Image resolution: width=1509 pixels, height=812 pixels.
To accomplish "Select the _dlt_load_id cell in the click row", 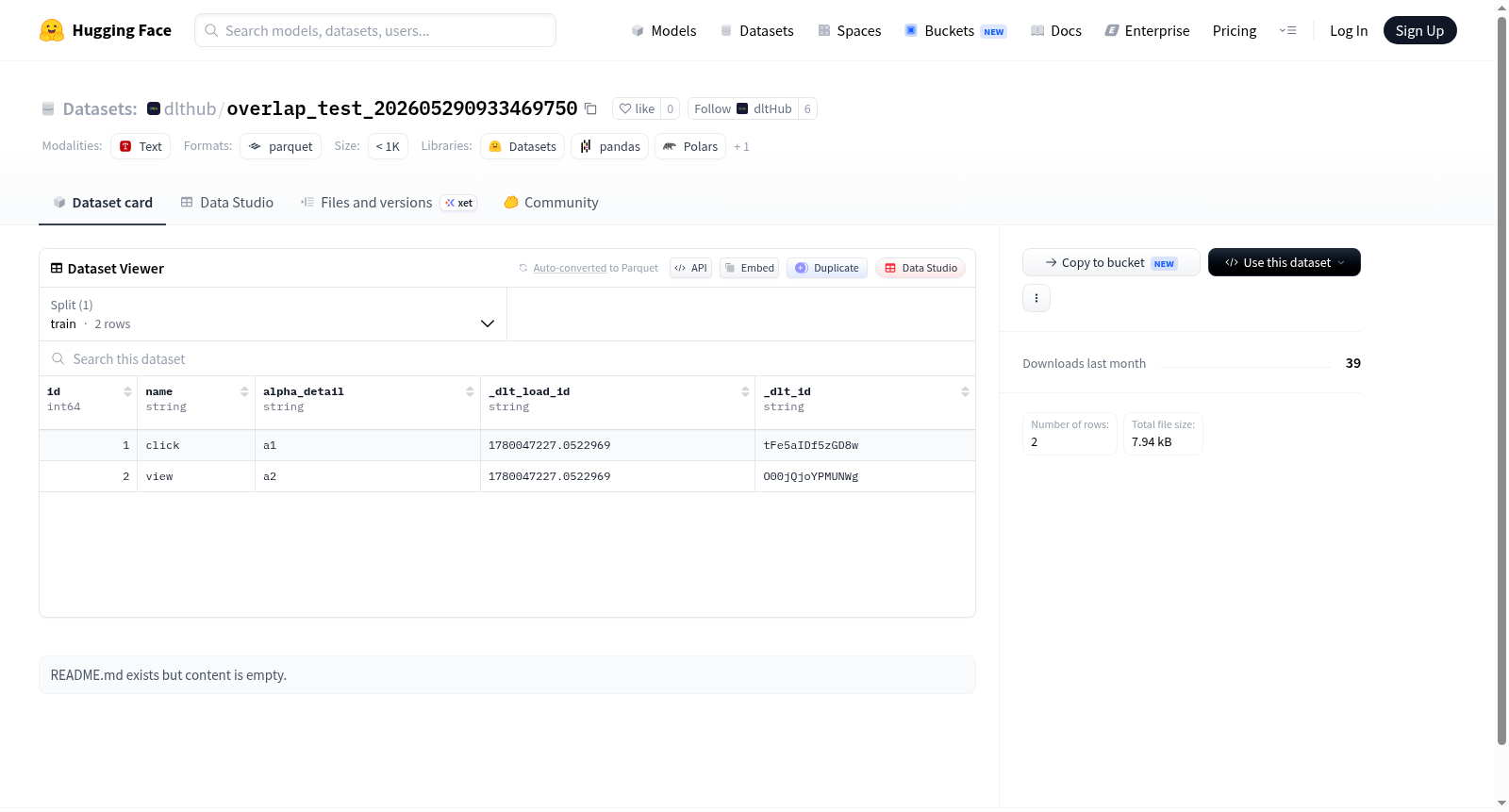I will [618, 445].
